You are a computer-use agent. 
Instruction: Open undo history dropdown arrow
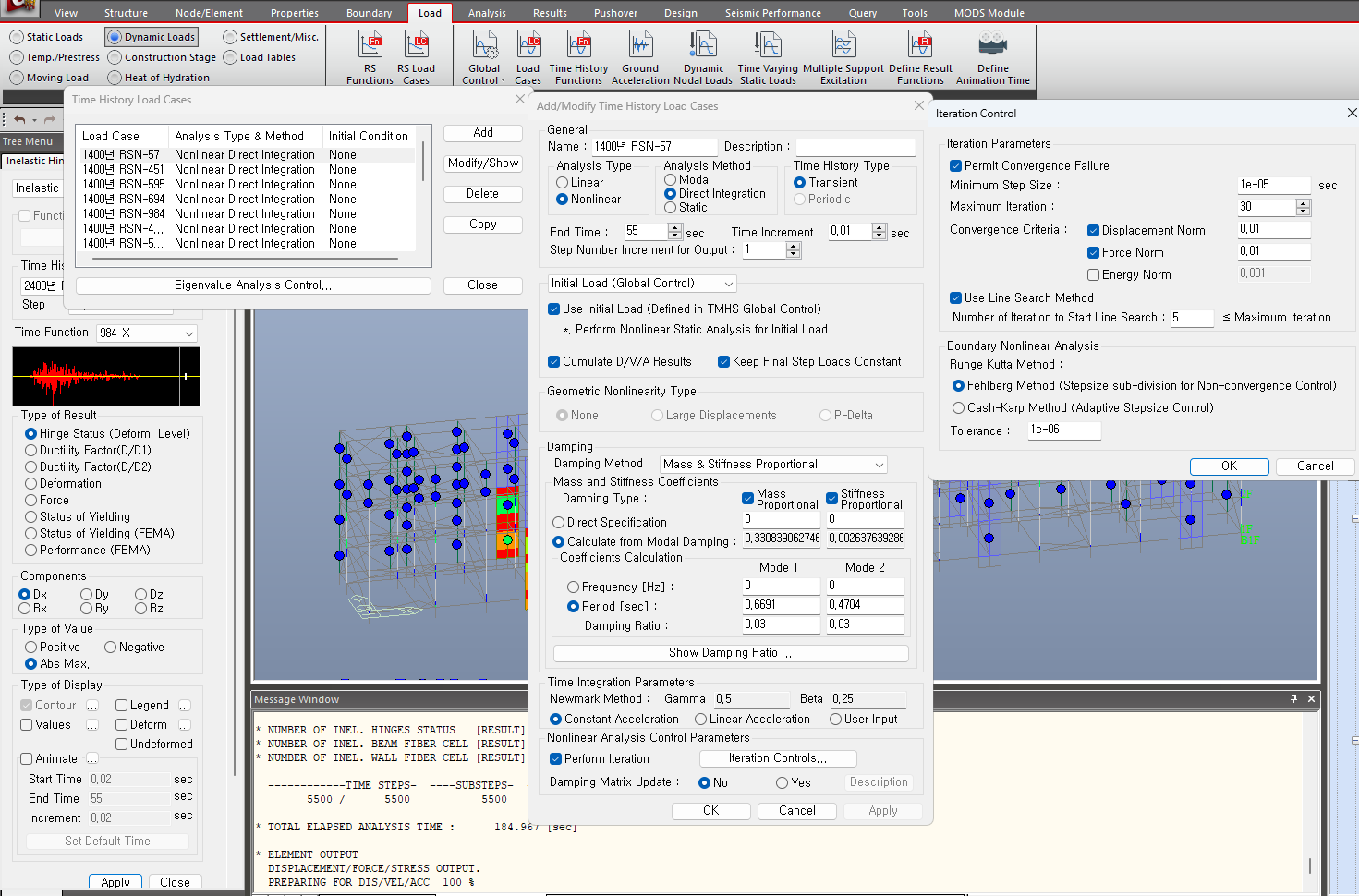34,120
